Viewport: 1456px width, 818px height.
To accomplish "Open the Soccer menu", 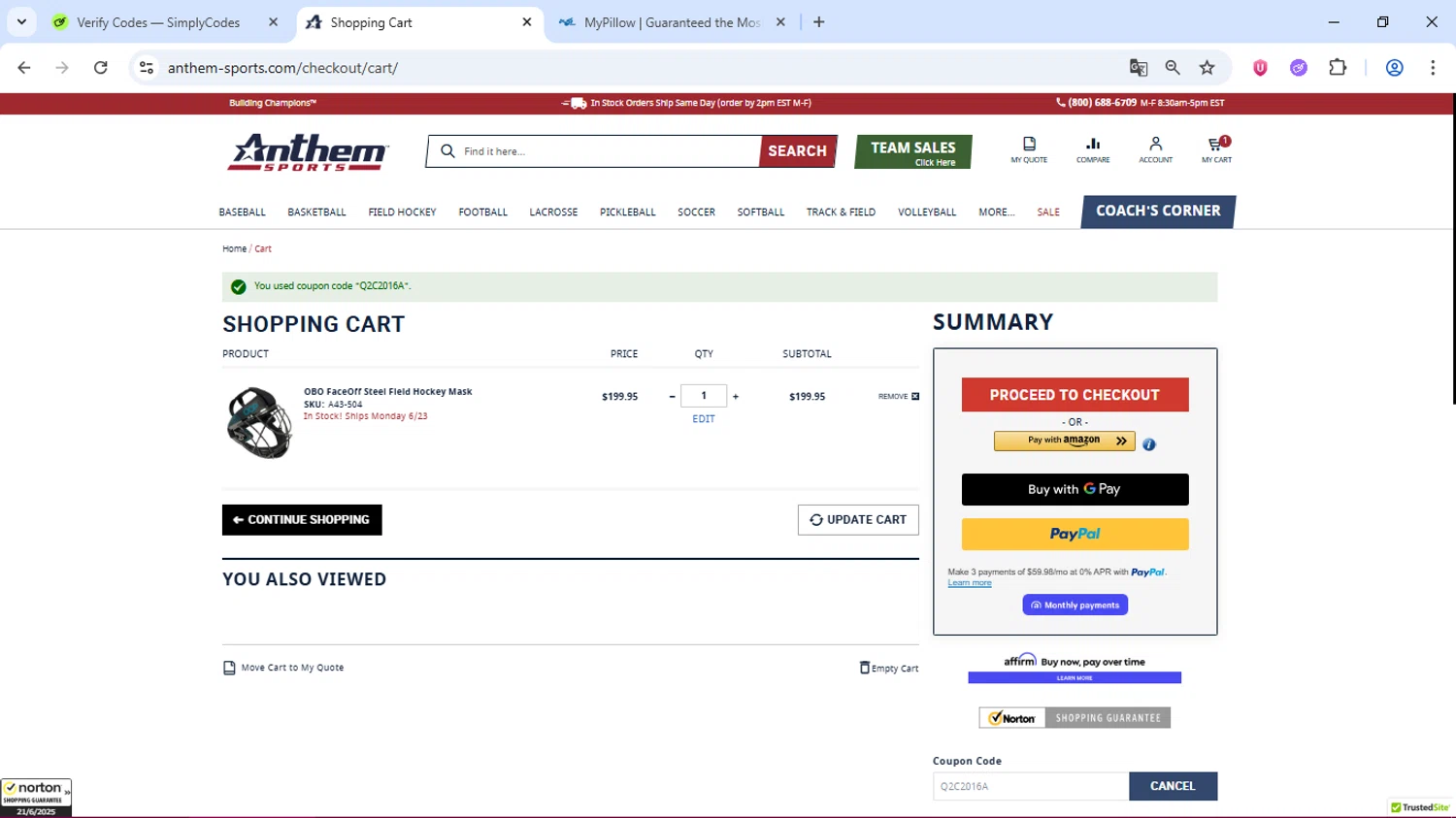I will click(696, 213).
